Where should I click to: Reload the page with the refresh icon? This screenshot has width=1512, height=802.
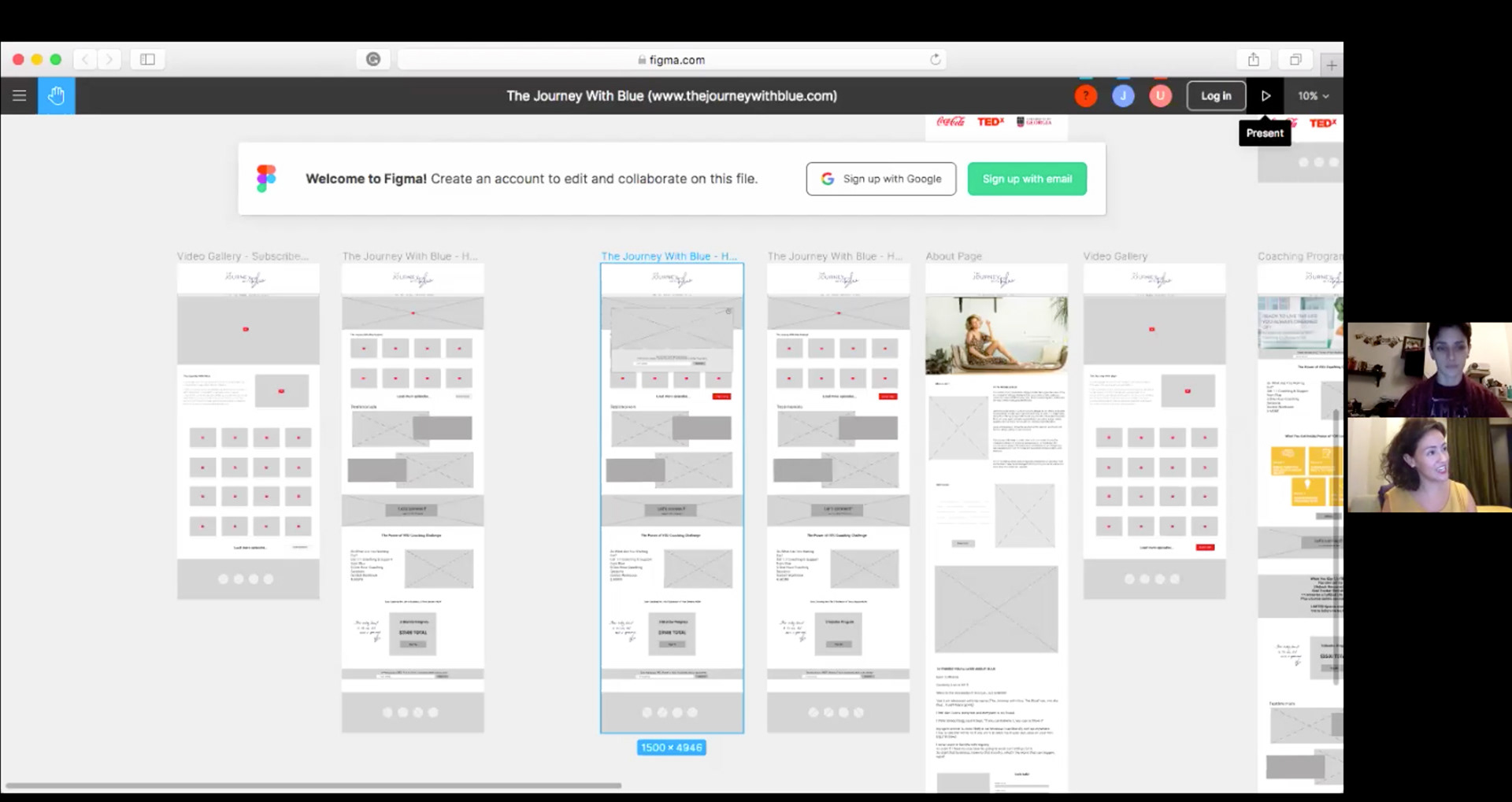[x=935, y=59]
